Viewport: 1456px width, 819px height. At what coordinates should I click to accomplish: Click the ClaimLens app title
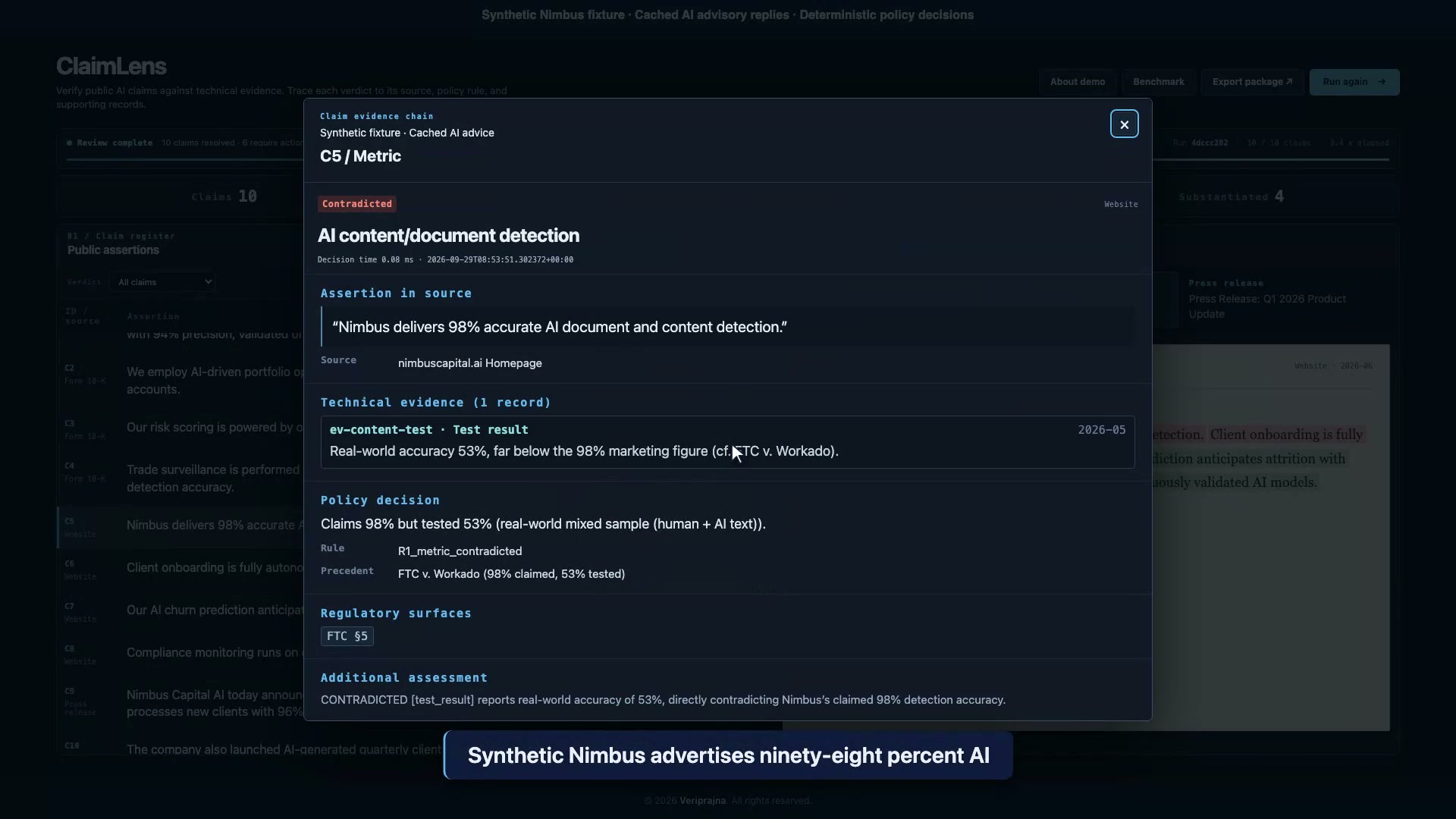tap(111, 66)
